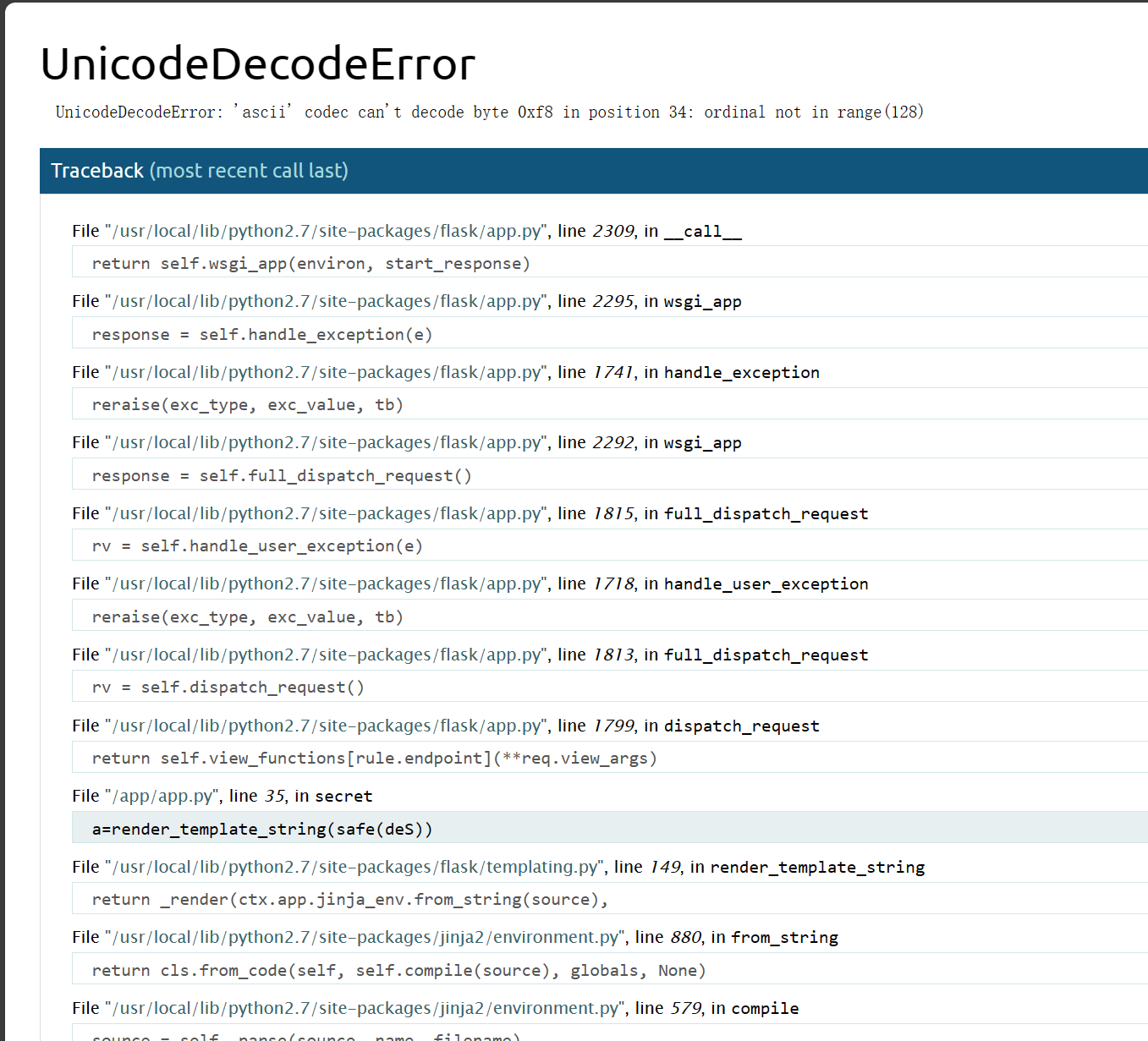Open highlighted line a=render_template_string(safe(deS))
This screenshot has height=1041, width=1148.
[x=610, y=829]
